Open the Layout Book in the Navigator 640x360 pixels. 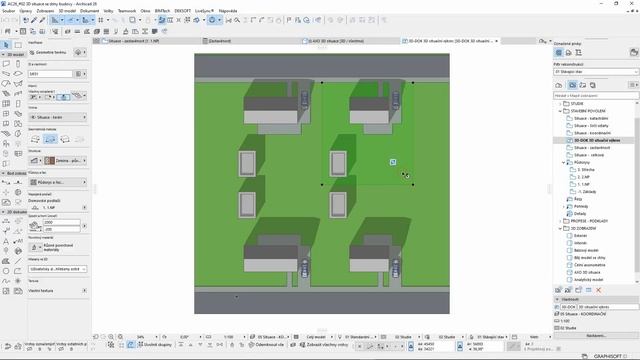point(583,85)
